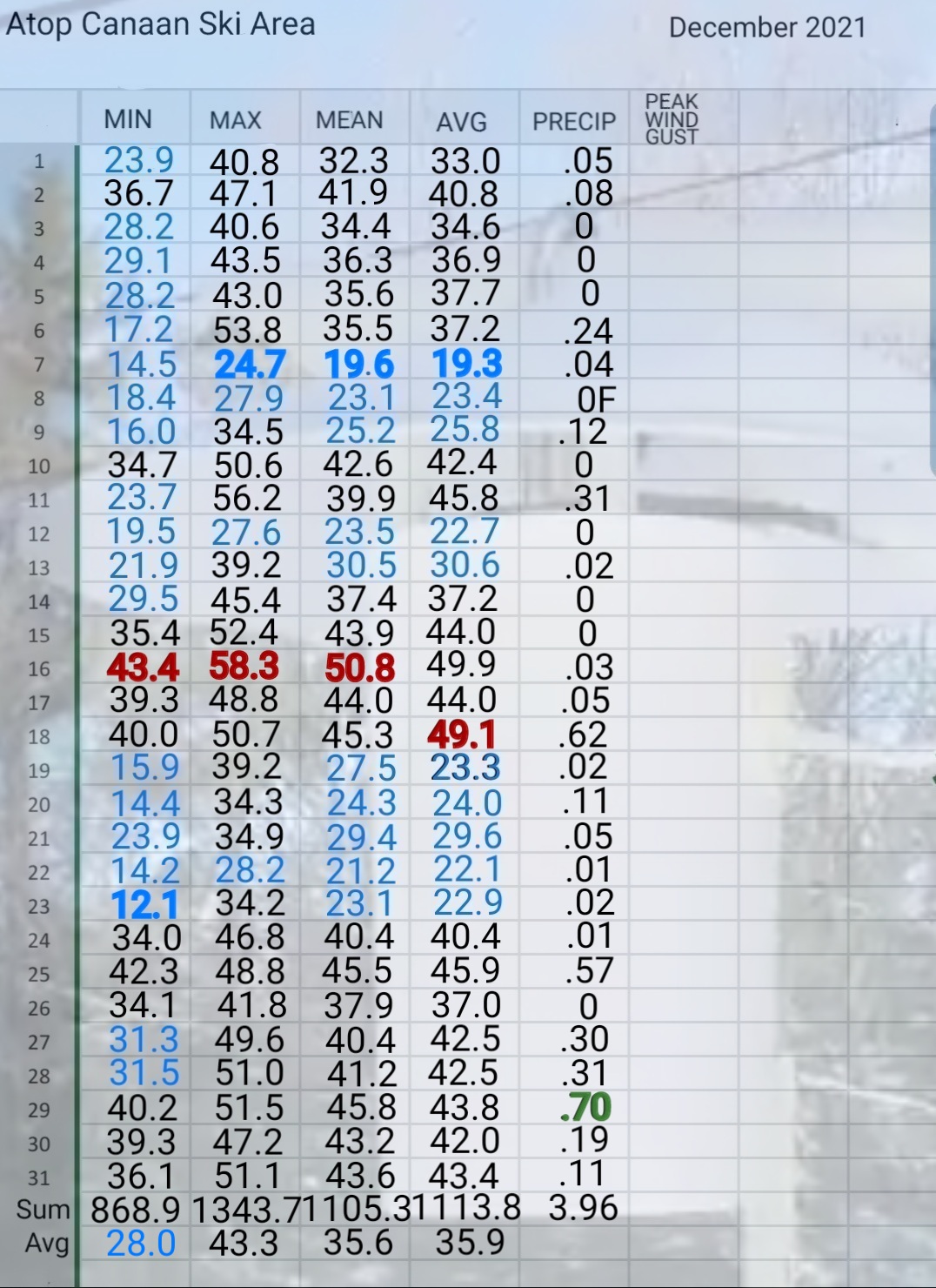936x1288 pixels.
Task: Click bold red mean cell 50.8
Action: tap(360, 668)
